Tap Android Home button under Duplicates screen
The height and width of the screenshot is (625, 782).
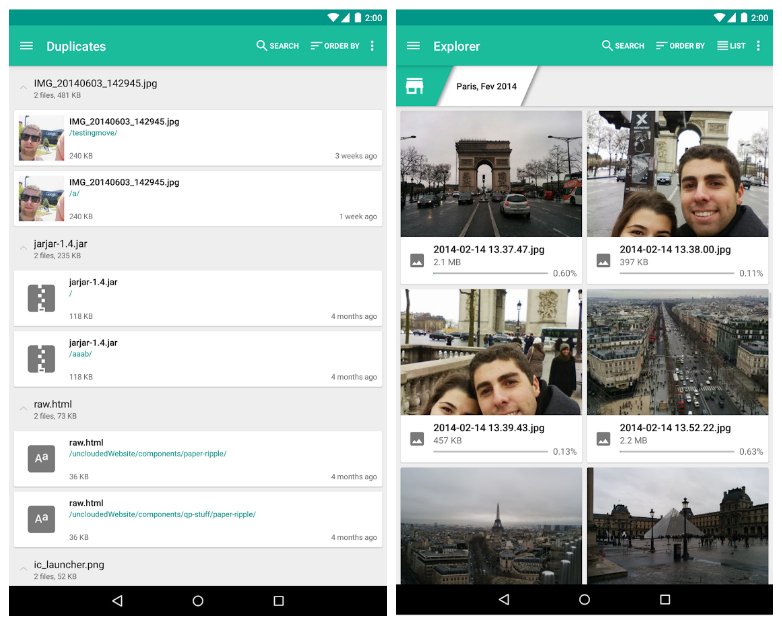click(x=198, y=601)
